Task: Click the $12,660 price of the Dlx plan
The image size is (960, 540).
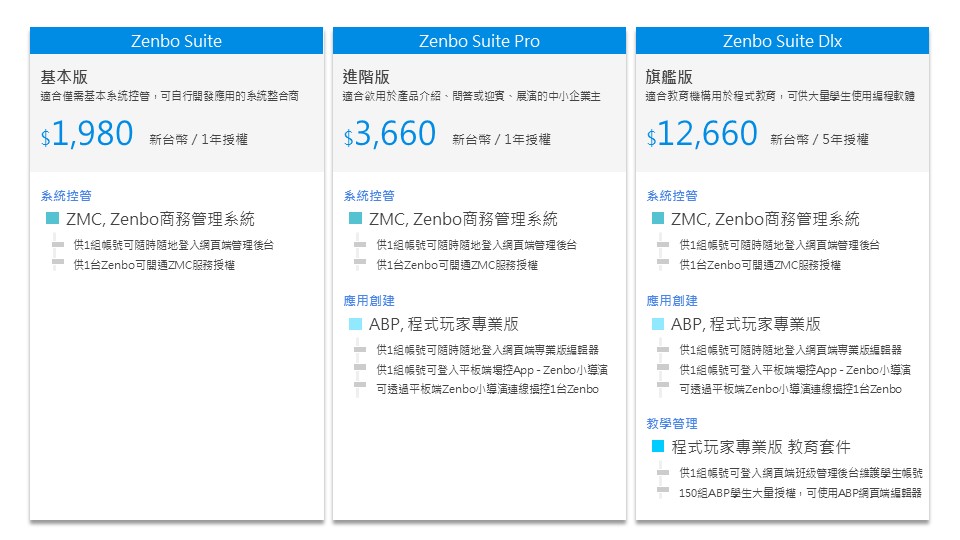Action: point(702,135)
